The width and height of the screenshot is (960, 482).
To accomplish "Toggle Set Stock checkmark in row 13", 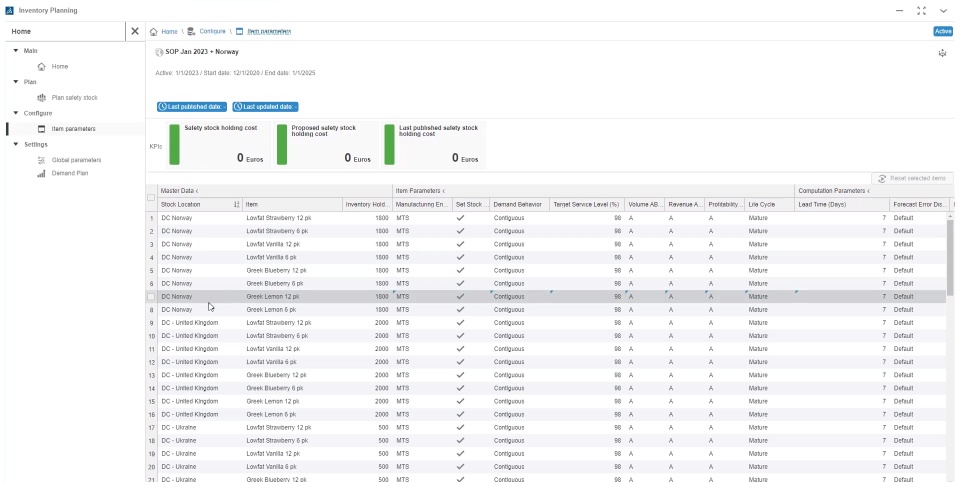I will [x=460, y=375].
